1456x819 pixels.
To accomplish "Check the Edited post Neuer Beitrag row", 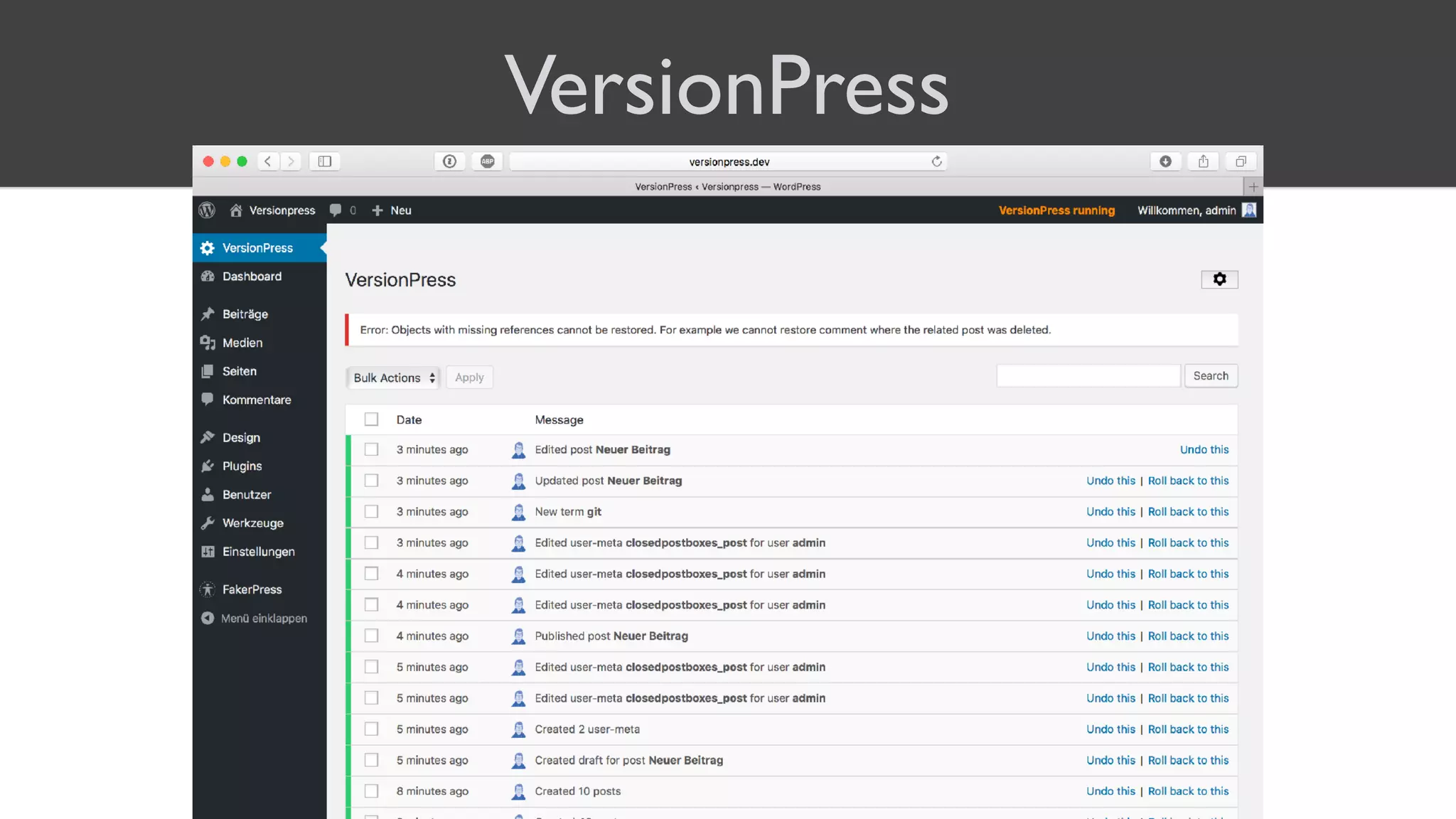I will coord(371,449).
